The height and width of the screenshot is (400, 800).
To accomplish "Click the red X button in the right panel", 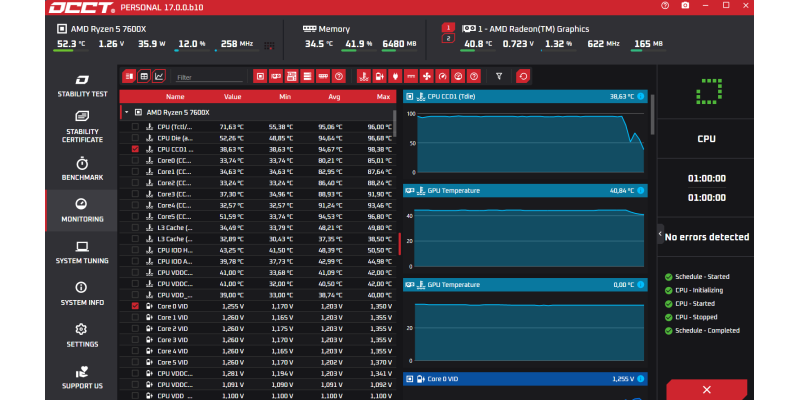I will pos(707,390).
